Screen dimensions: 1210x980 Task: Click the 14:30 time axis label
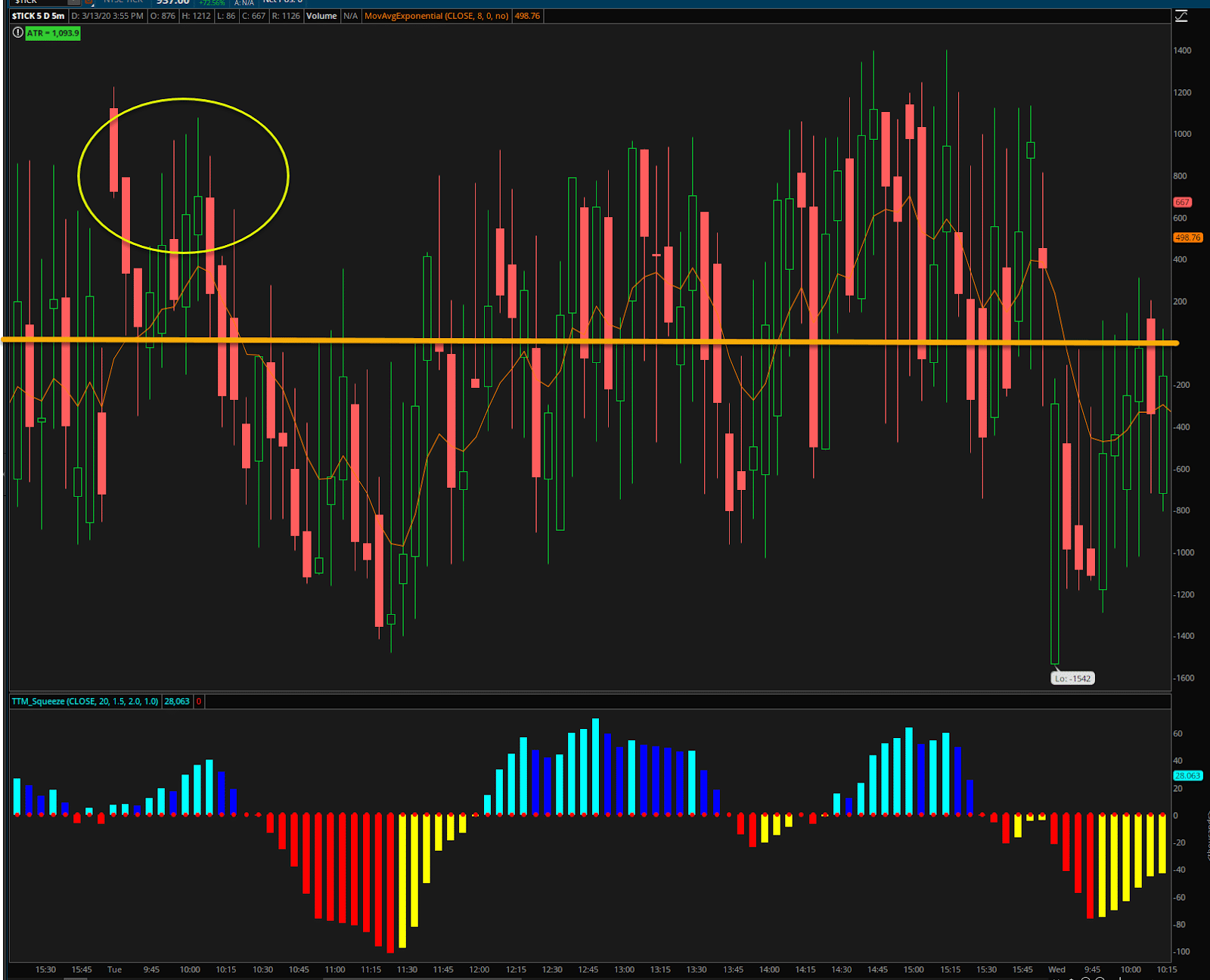[x=842, y=969]
